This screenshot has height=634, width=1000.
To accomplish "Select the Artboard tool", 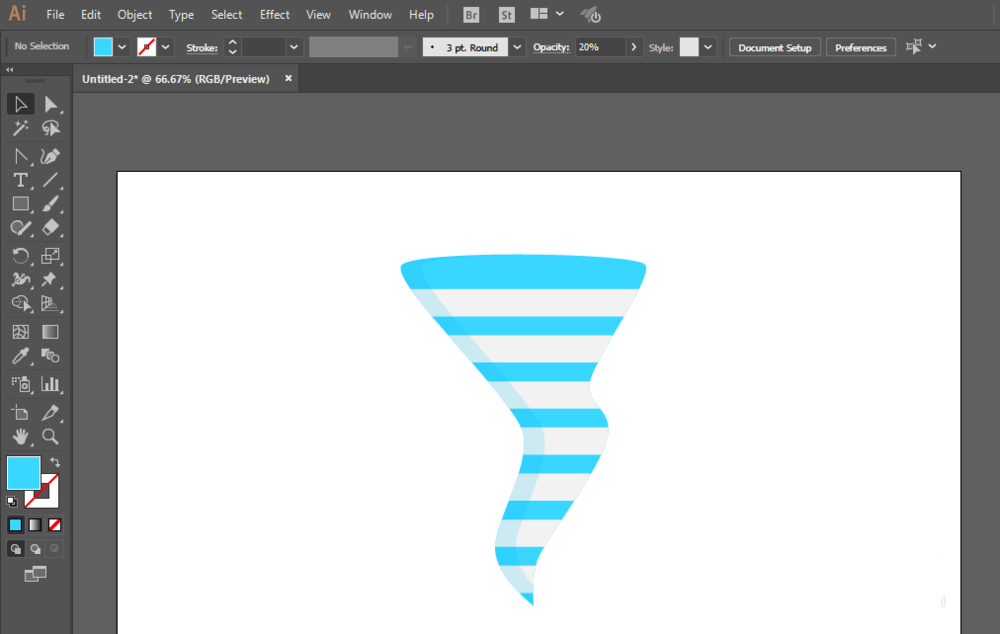I will (x=20, y=413).
